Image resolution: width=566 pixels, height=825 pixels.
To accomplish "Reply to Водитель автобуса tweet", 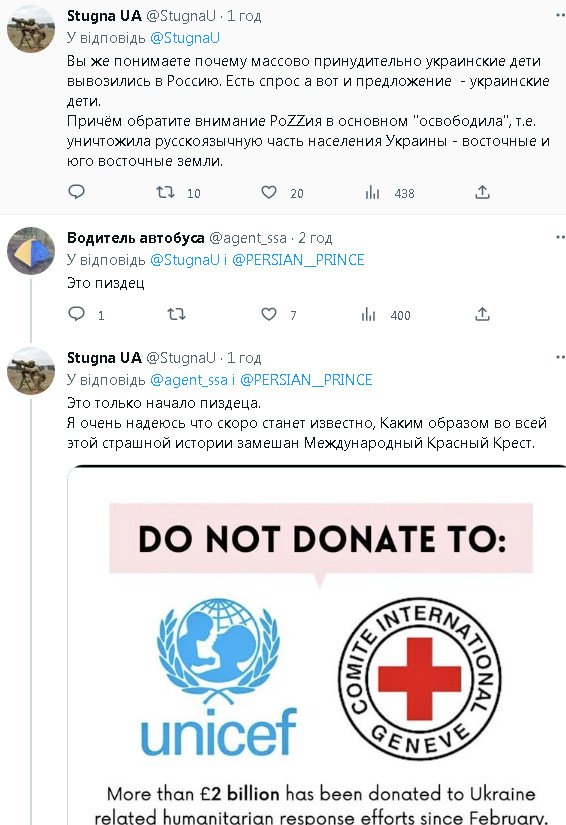I will 77,314.
